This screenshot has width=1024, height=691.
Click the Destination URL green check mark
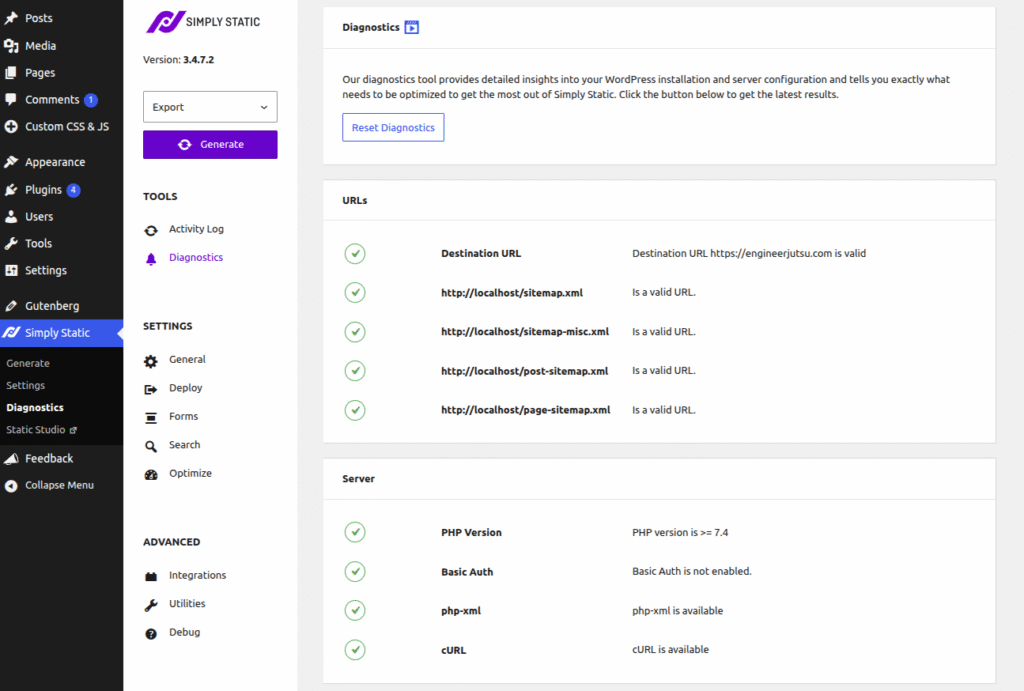point(355,254)
